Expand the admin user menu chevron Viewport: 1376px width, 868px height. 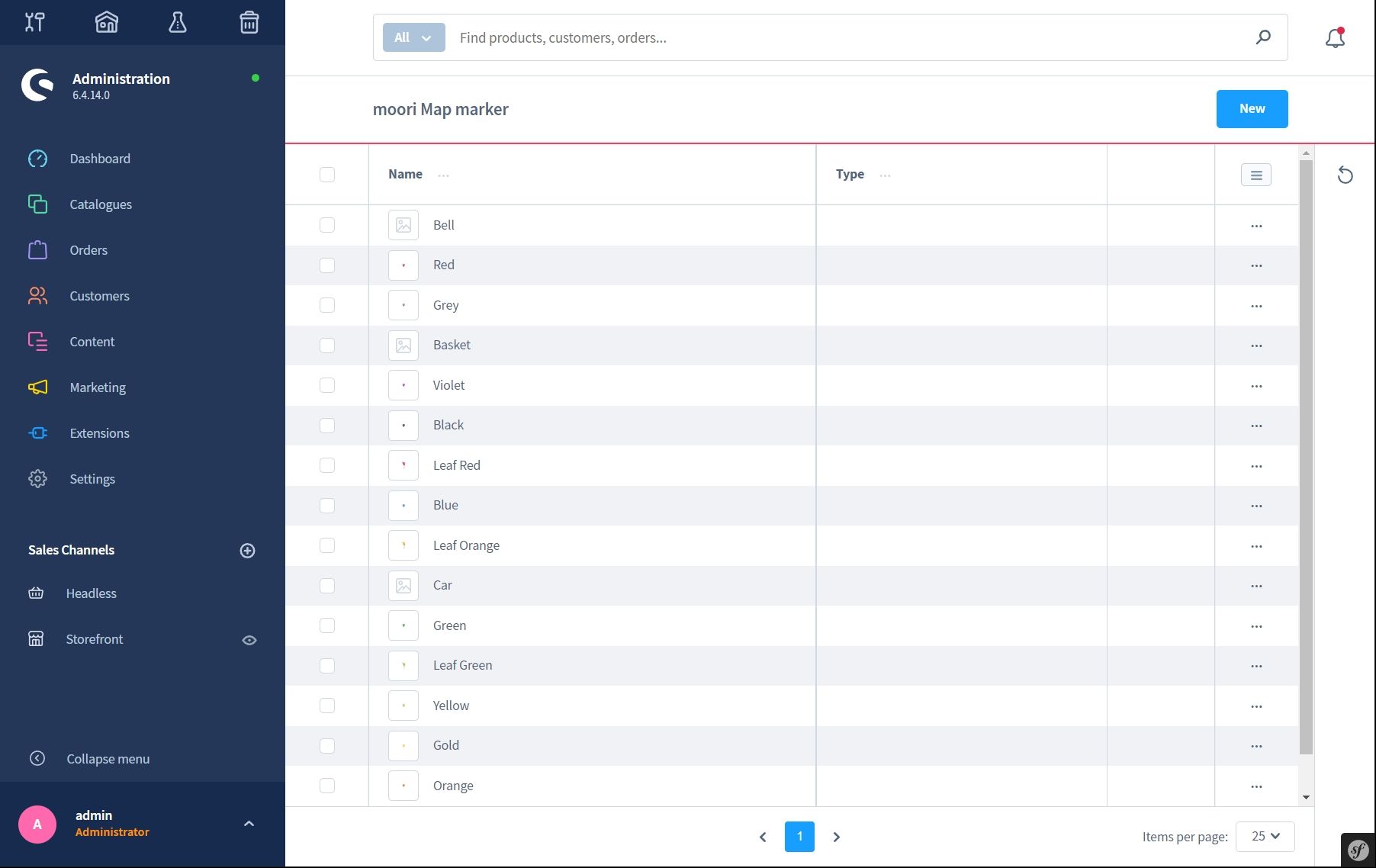[x=249, y=824]
